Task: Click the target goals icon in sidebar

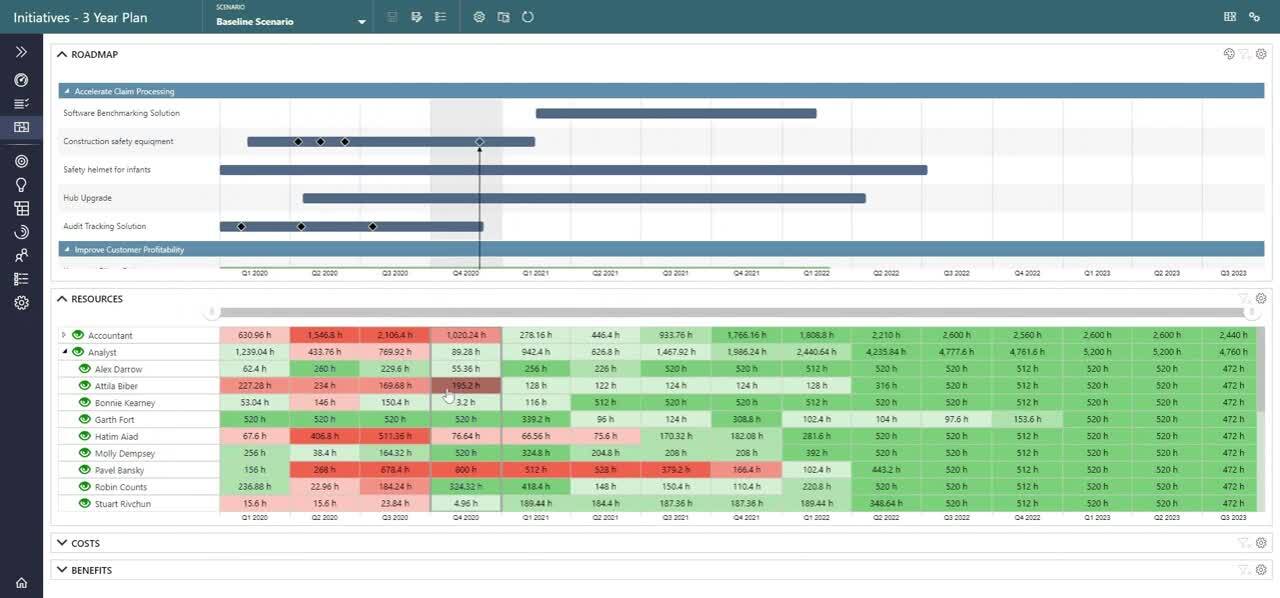Action: 21,161
